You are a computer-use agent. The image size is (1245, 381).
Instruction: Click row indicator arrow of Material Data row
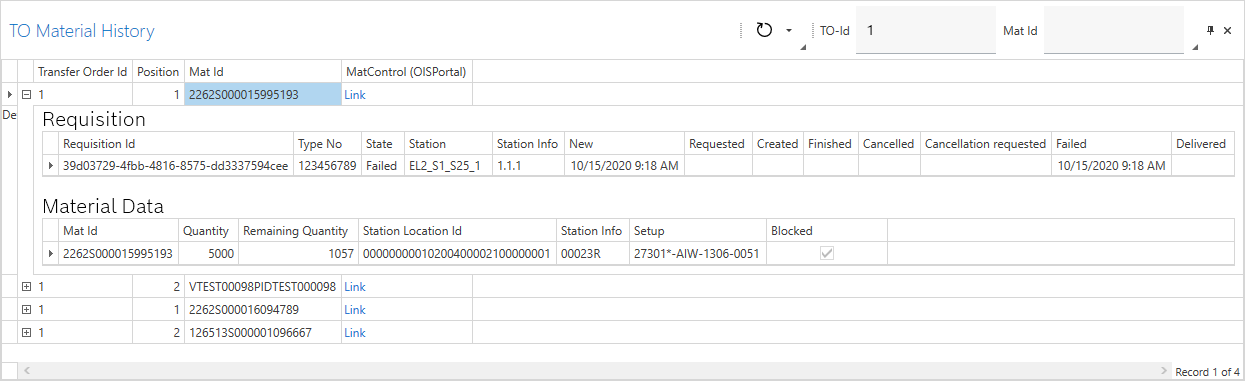pyautogui.click(x=50, y=254)
